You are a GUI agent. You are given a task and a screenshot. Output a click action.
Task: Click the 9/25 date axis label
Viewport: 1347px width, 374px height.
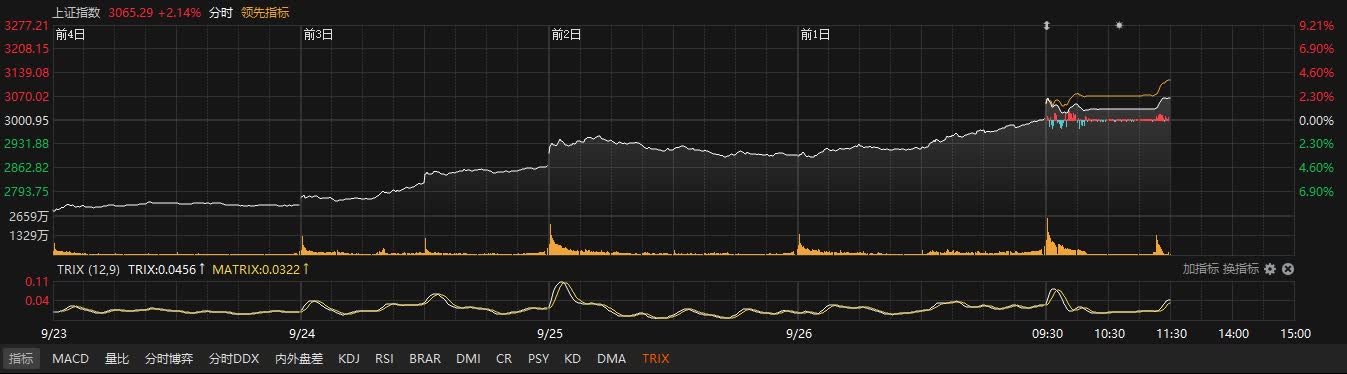pyautogui.click(x=550, y=333)
